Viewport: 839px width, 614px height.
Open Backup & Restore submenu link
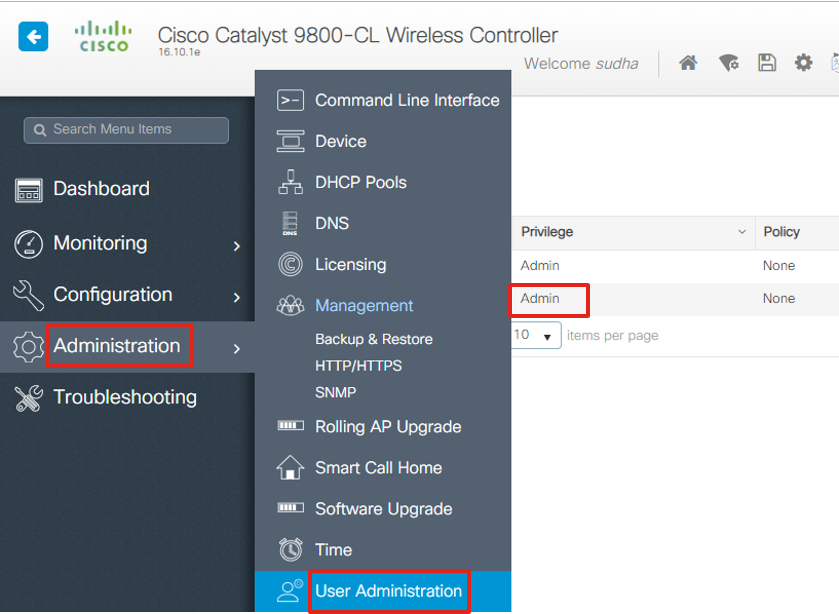[373, 339]
